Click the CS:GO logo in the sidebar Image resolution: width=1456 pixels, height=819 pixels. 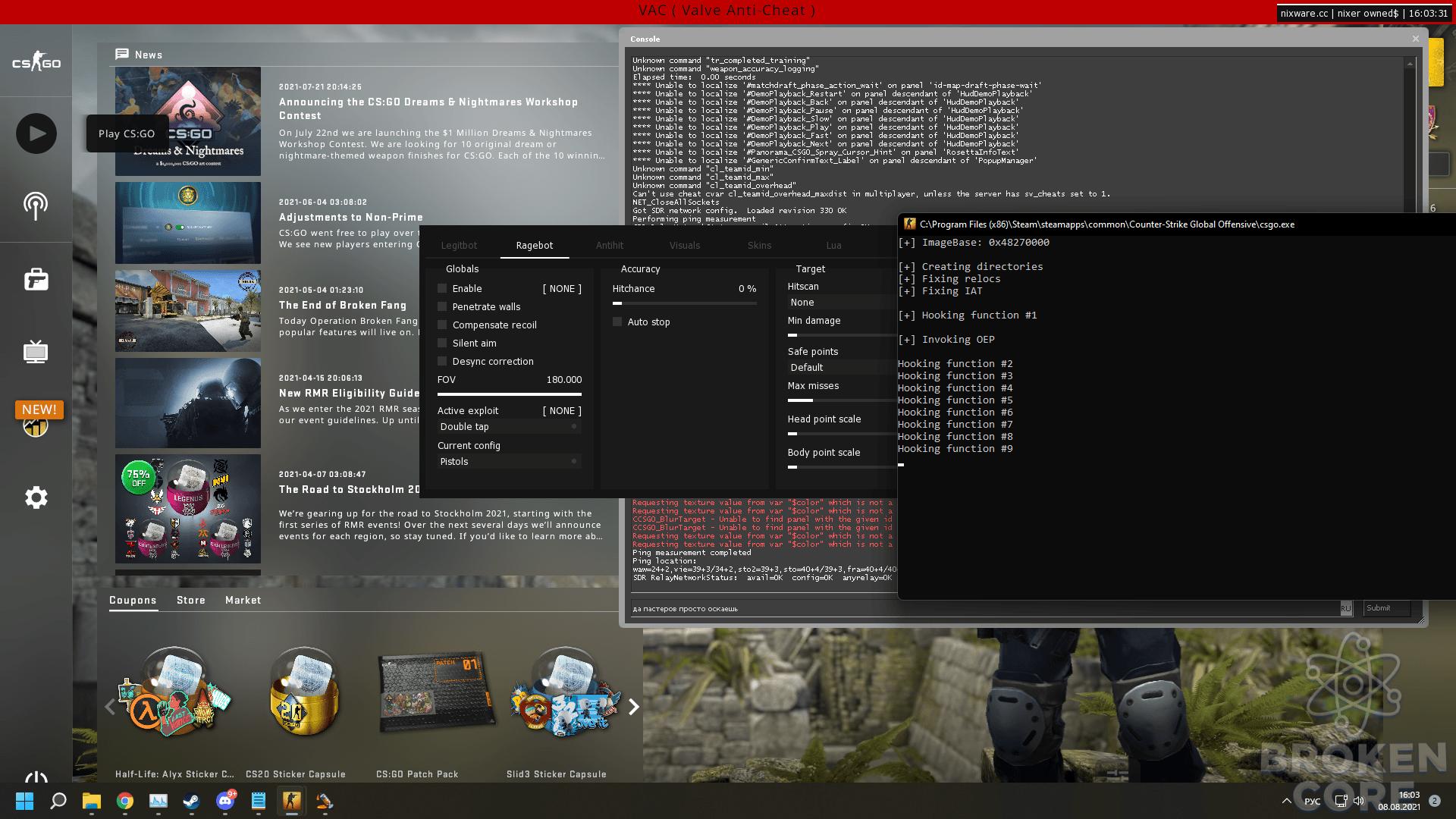coord(36,62)
